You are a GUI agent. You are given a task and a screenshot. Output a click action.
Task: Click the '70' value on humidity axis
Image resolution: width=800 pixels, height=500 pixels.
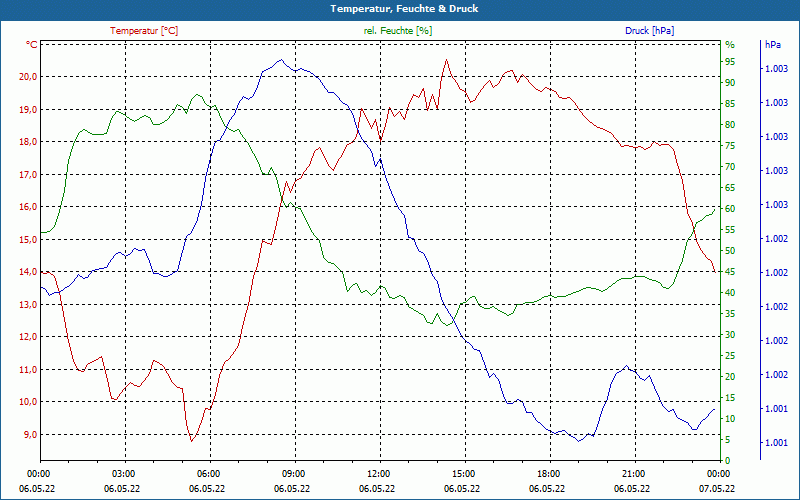point(730,167)
